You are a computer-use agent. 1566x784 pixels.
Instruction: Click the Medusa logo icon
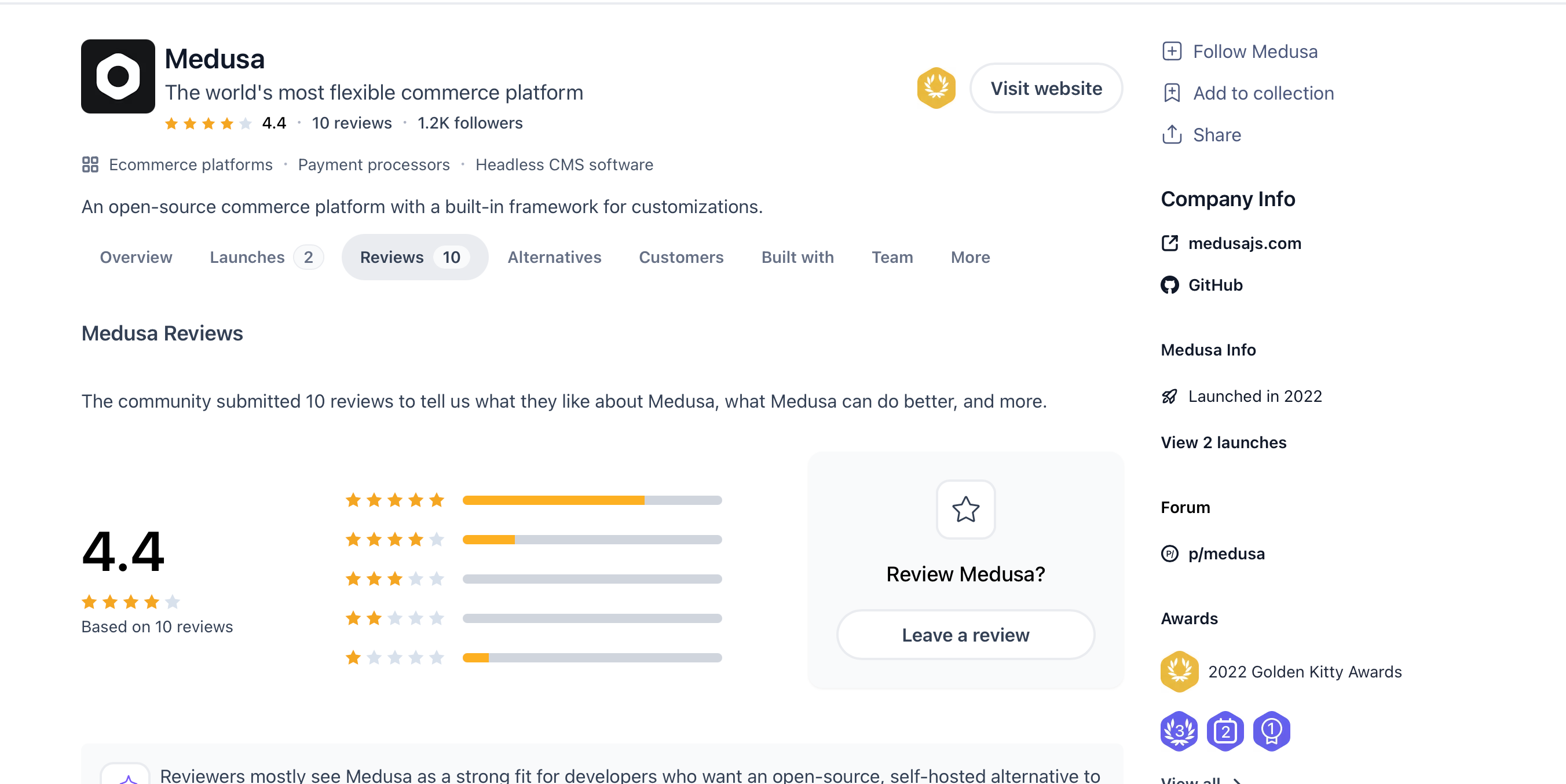coord(118,76)
